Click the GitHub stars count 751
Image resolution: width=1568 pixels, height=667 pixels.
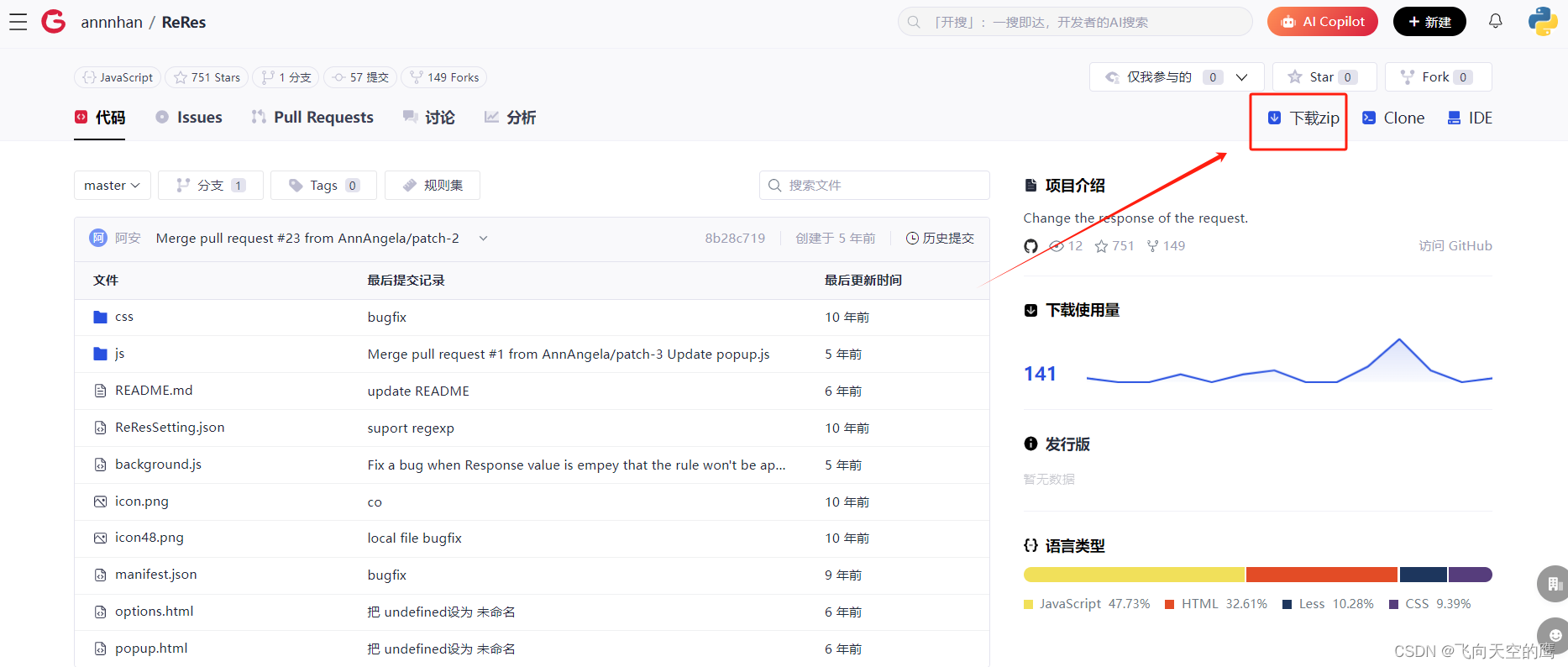1114,246
